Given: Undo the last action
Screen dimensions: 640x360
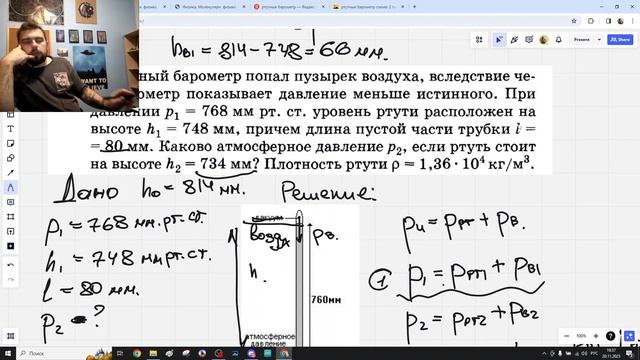Looking at the screenshot, I should tap(11, 265).
